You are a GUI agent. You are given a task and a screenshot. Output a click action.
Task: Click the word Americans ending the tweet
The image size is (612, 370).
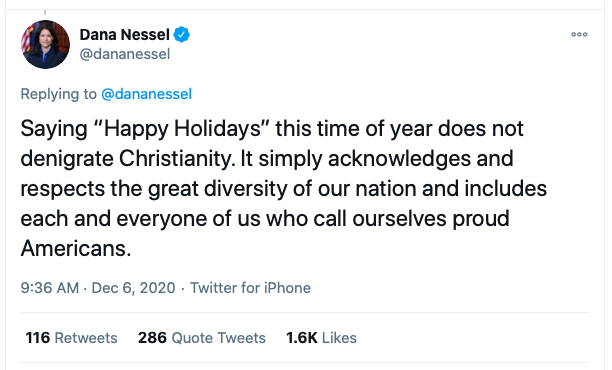76,248
